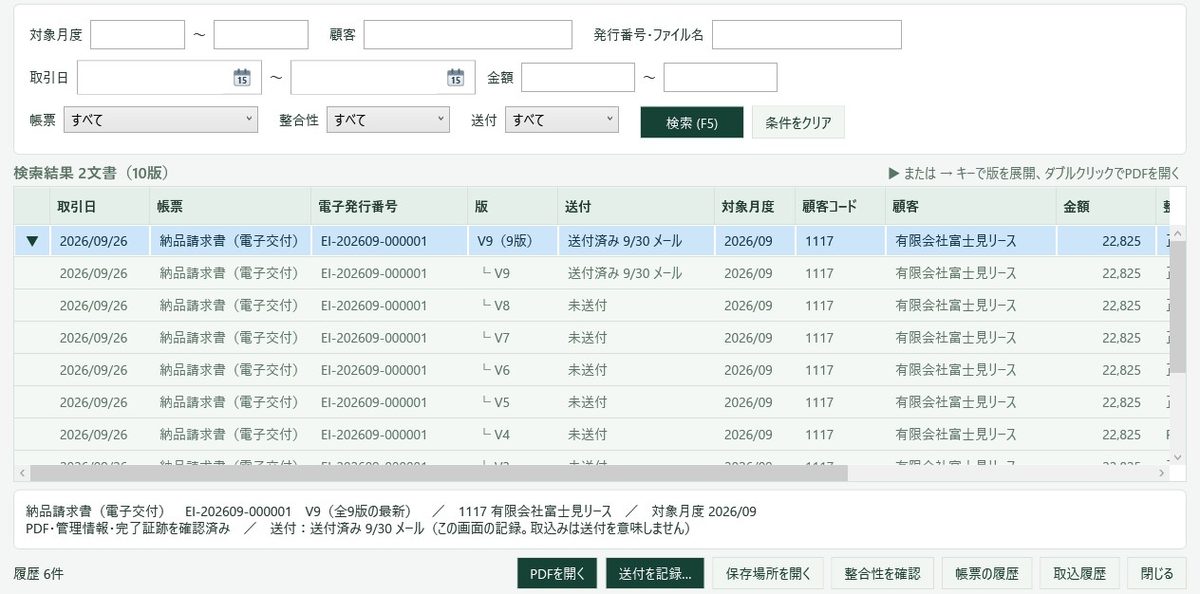
Task: Click 帳票の履歴 button
Action: click(987, 574)
